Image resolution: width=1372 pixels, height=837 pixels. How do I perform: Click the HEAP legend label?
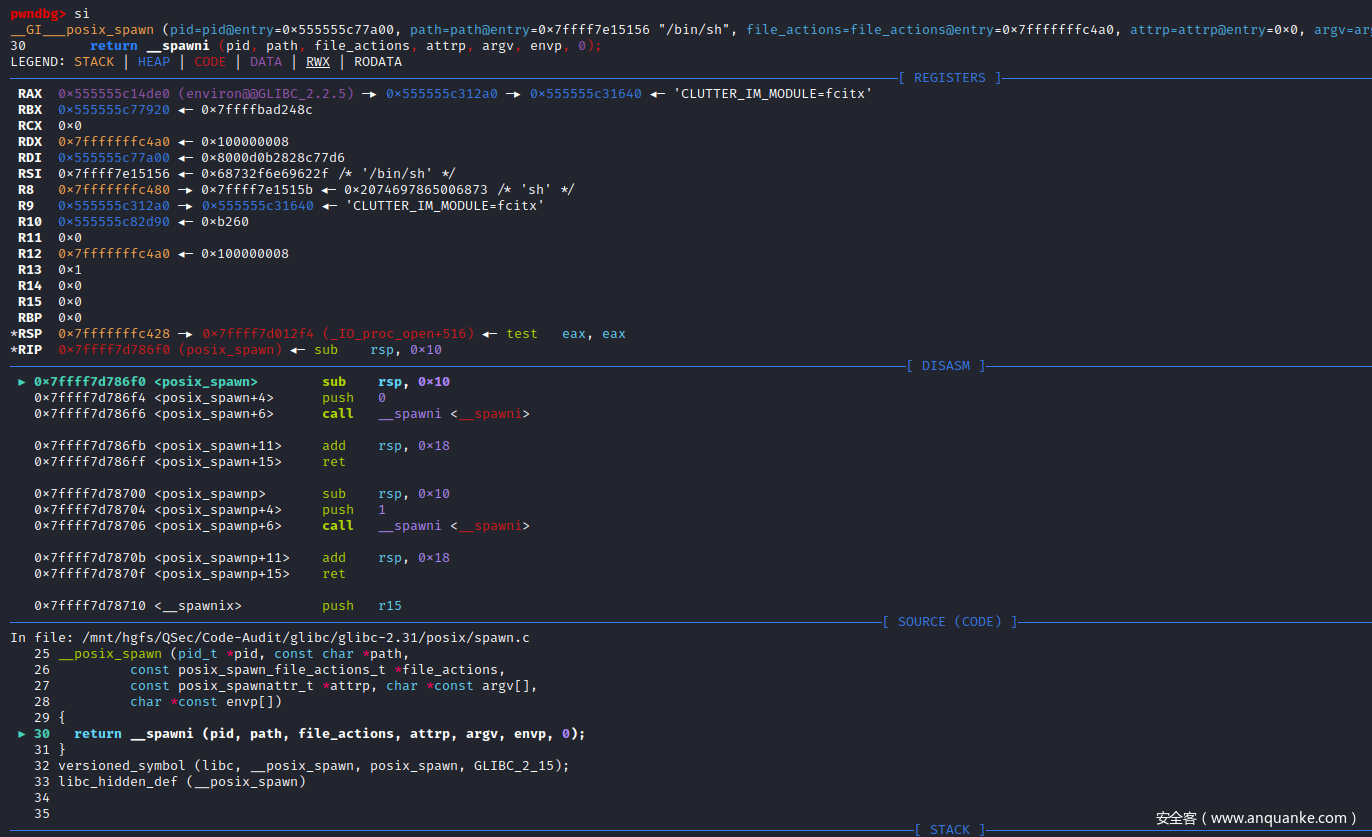(153, 62)
